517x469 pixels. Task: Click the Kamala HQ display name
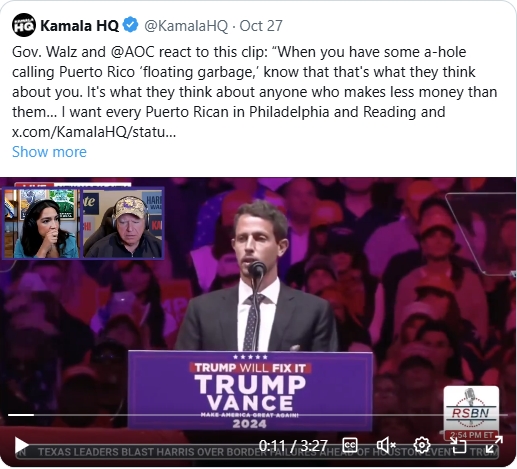pos(79,26)
